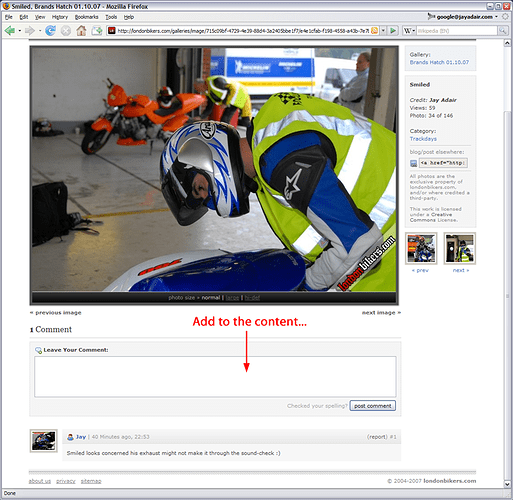The width and height of the screenshot is (513, 500).
Task: Go to next image link
Action: click(x=381, y=313)
